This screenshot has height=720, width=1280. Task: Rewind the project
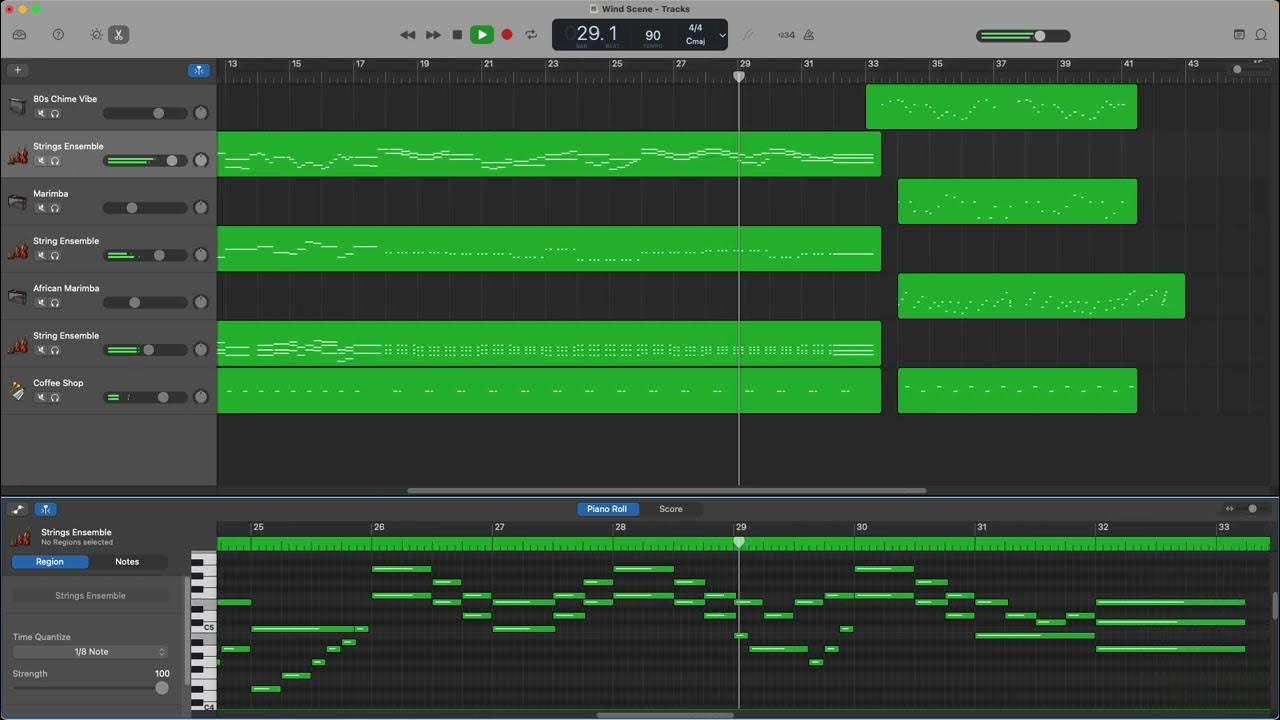(x=407, y=35)
